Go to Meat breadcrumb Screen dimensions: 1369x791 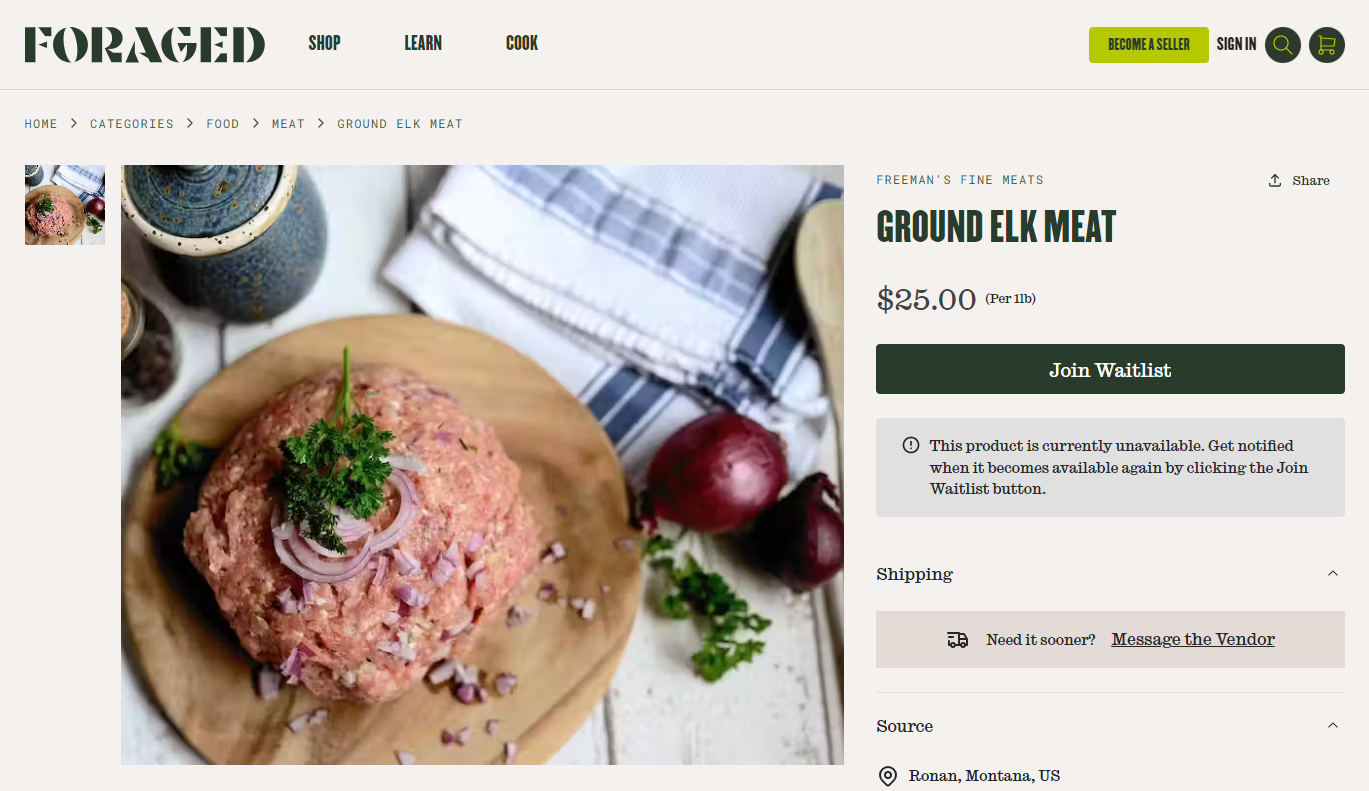pyautogui.click(x=288, y=124)
